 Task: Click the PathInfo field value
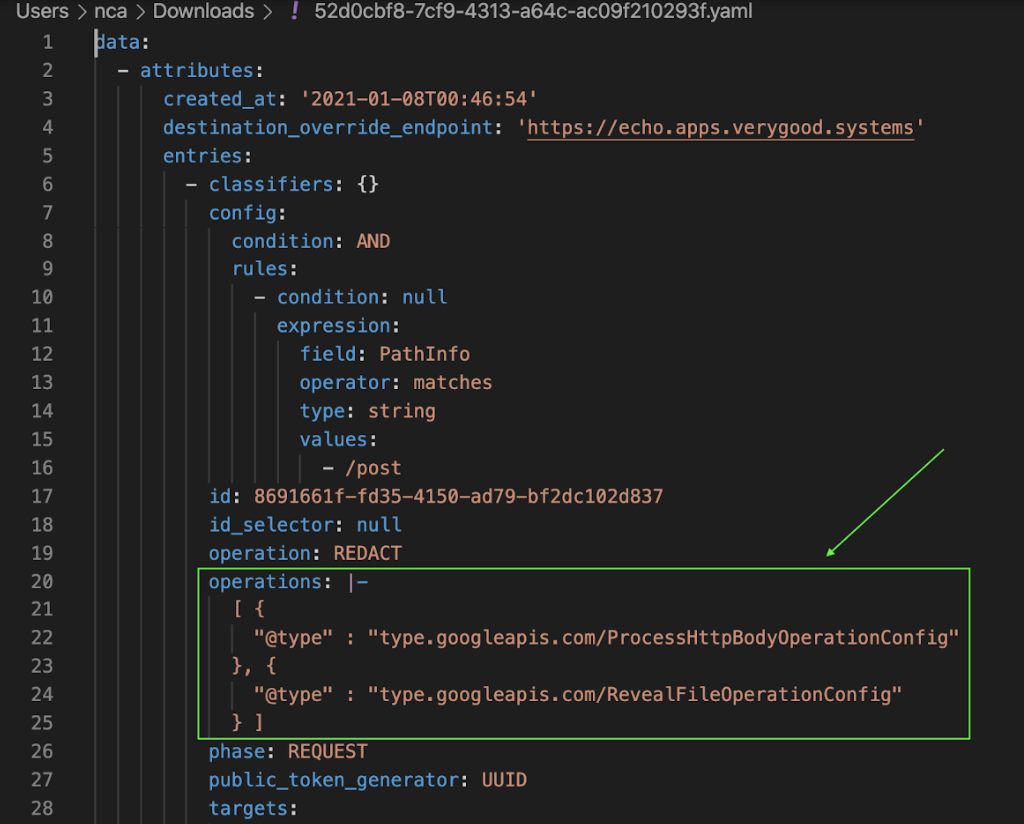[x=424, y=354]
